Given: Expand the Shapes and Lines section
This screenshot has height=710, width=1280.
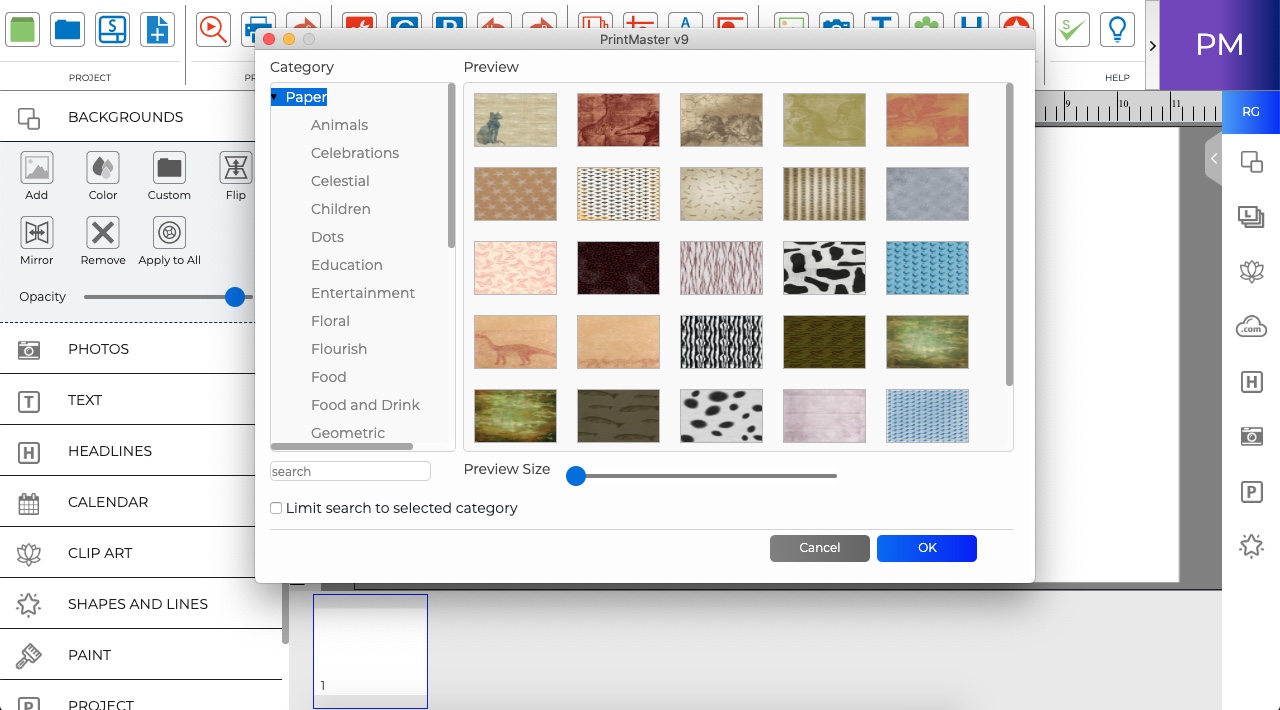Looking at the screenshot, I should pos(137,604).
